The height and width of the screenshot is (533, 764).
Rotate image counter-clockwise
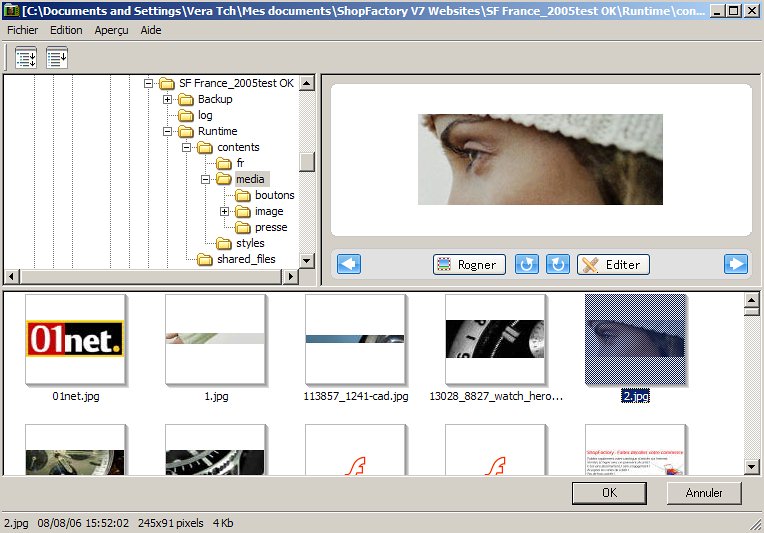(x=526, y=264)
